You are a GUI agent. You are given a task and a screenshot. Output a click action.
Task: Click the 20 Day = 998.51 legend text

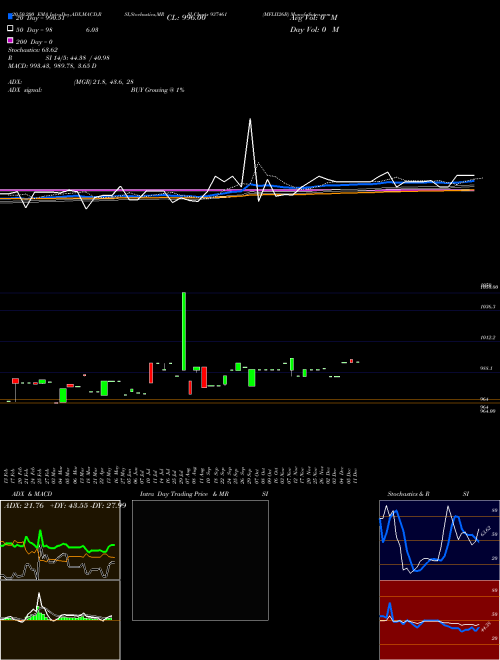40,18
